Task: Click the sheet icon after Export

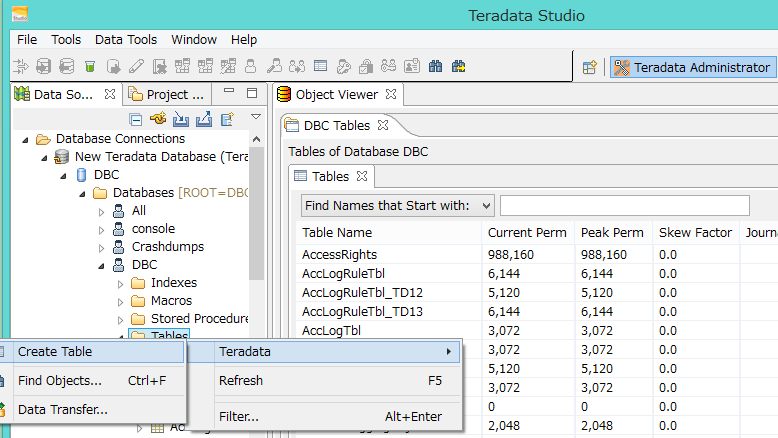Action: pos(227,119)
